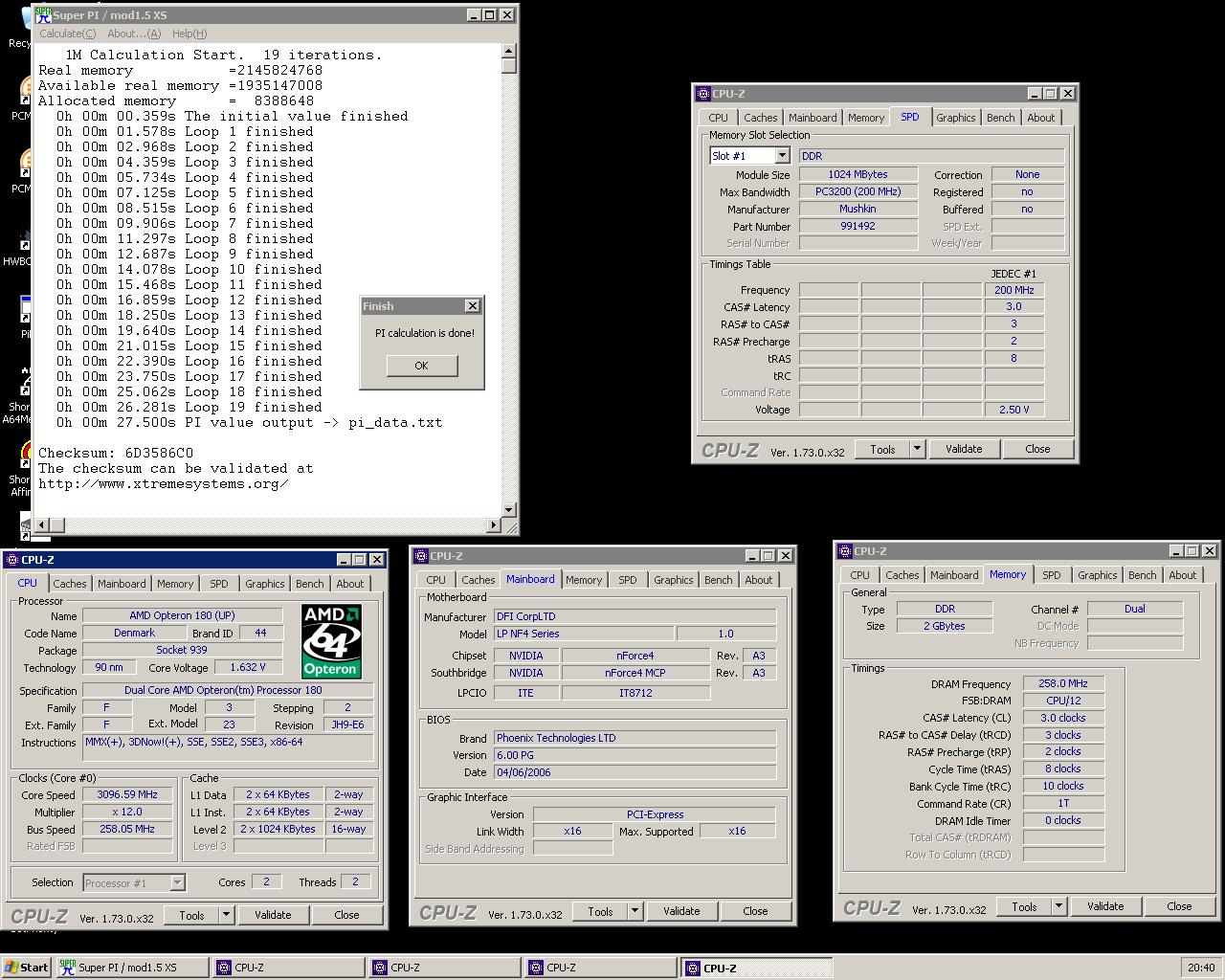Click the taskbar clock showing 20:40
Screen dimensions: 1225x980
[x=1200, y=968]
